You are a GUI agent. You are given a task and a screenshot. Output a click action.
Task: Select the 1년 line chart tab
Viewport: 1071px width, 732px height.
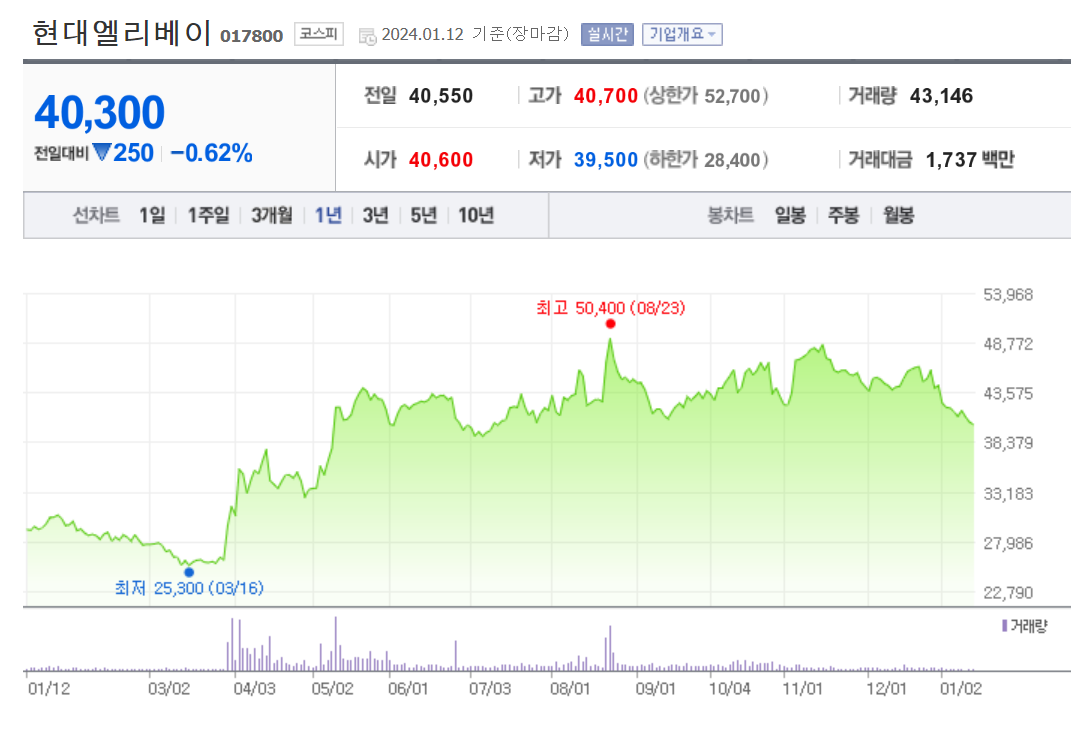pyautogui.click(x=328, y=215)
